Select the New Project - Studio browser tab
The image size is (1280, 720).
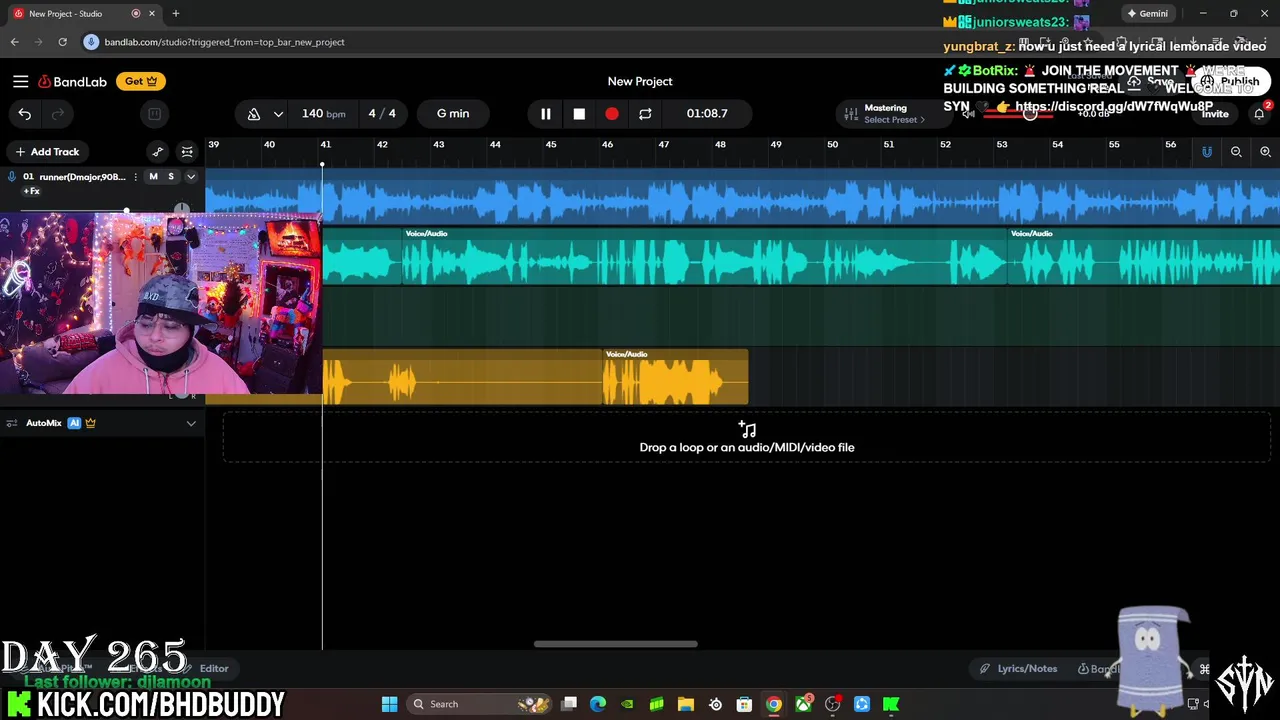84,13
